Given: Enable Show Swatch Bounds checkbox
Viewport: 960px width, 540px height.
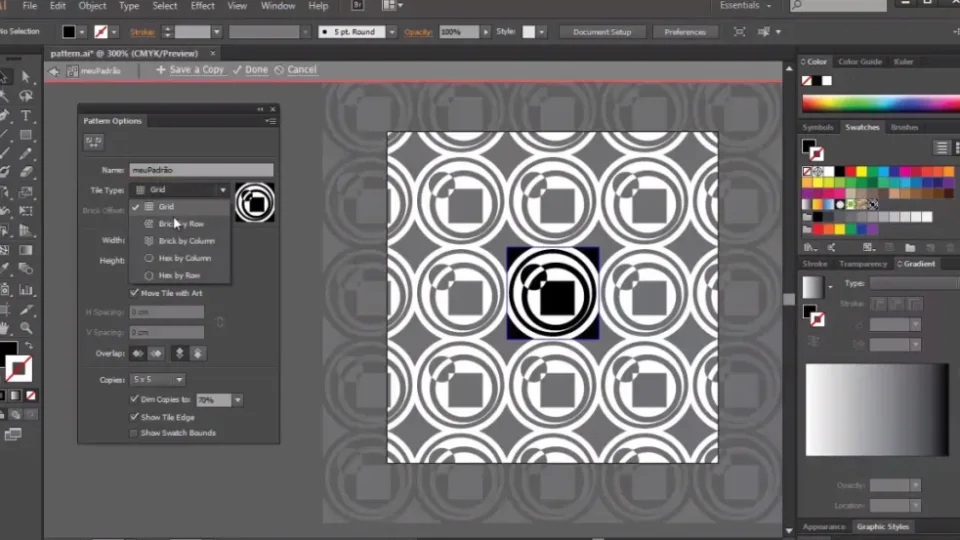Looking at the screenshot, I should click(134, 433).
